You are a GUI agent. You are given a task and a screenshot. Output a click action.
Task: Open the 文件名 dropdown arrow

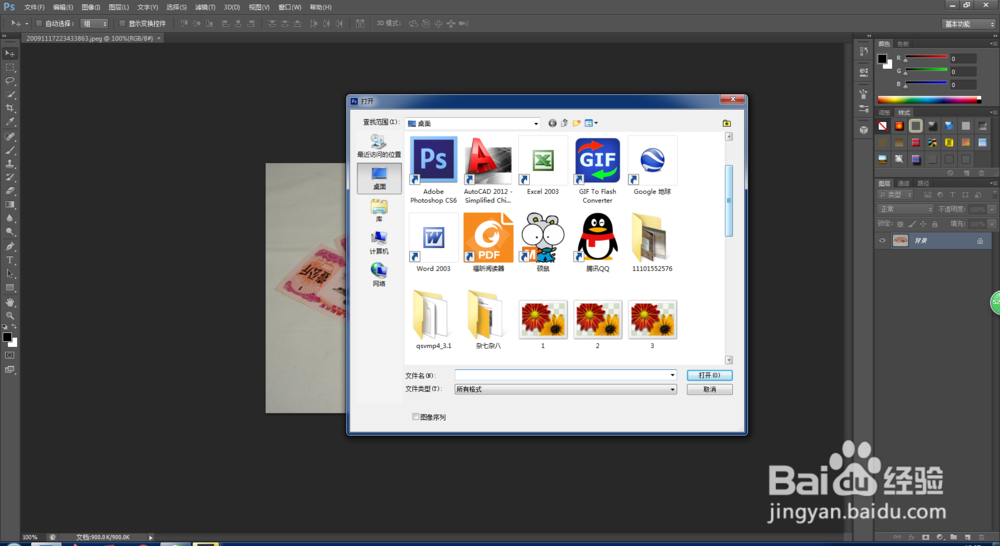[672, 375]
